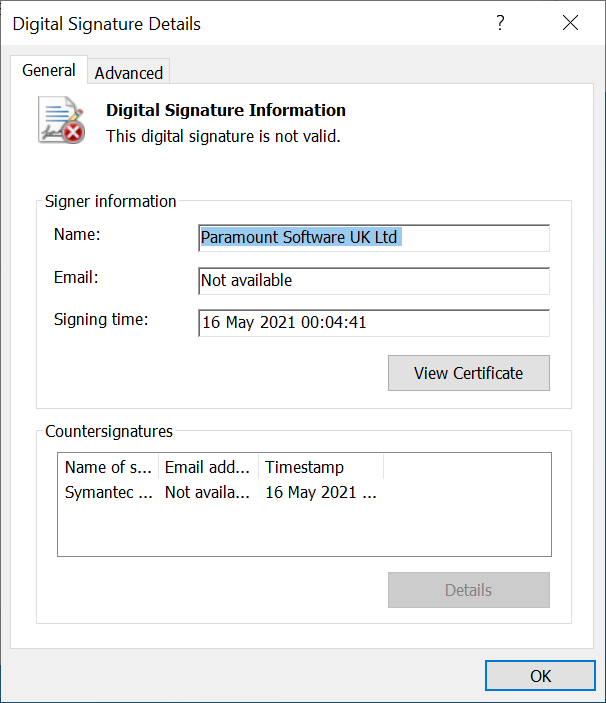Click the invalid signature document icon
This screenshot has width=606, height=703.
[61, 120]
